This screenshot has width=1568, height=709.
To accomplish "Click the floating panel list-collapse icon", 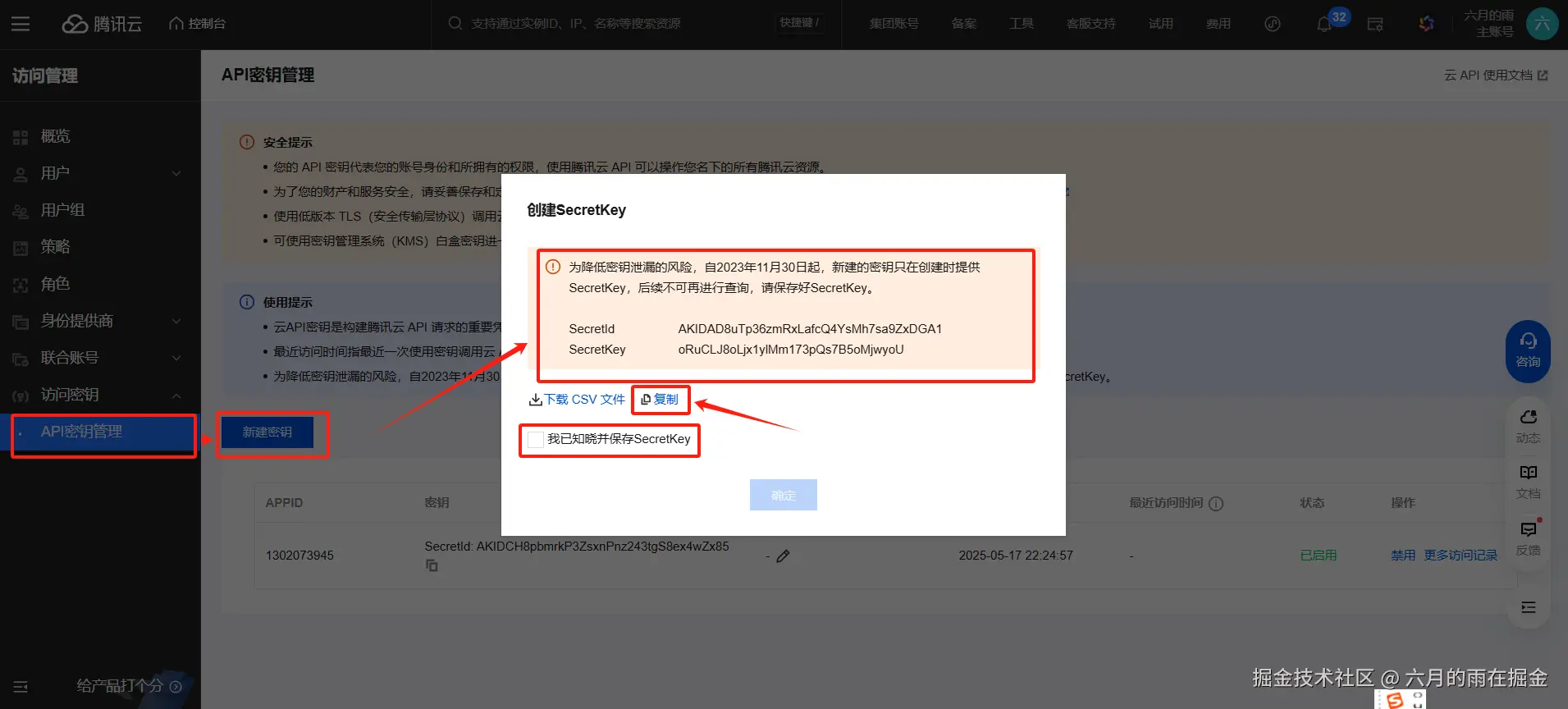I will click(x=1528, y=607).
